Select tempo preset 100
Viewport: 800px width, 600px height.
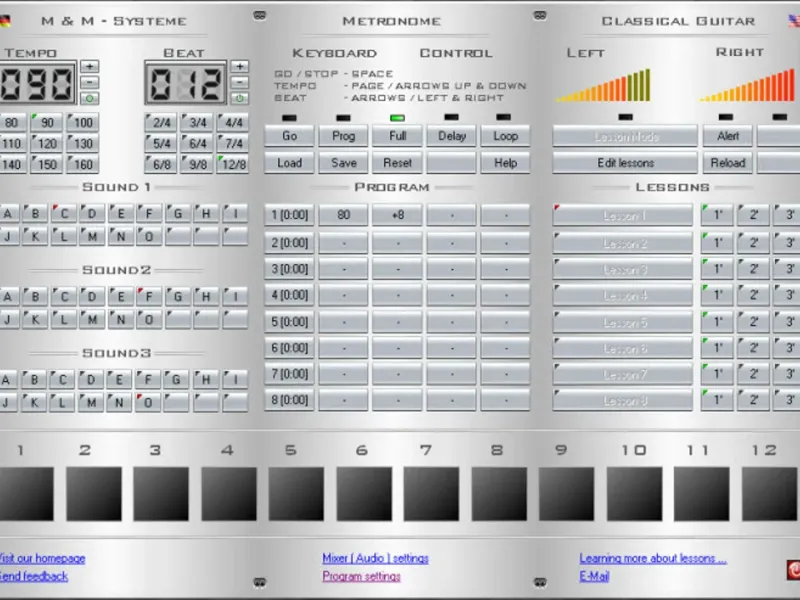coord(83,122)
